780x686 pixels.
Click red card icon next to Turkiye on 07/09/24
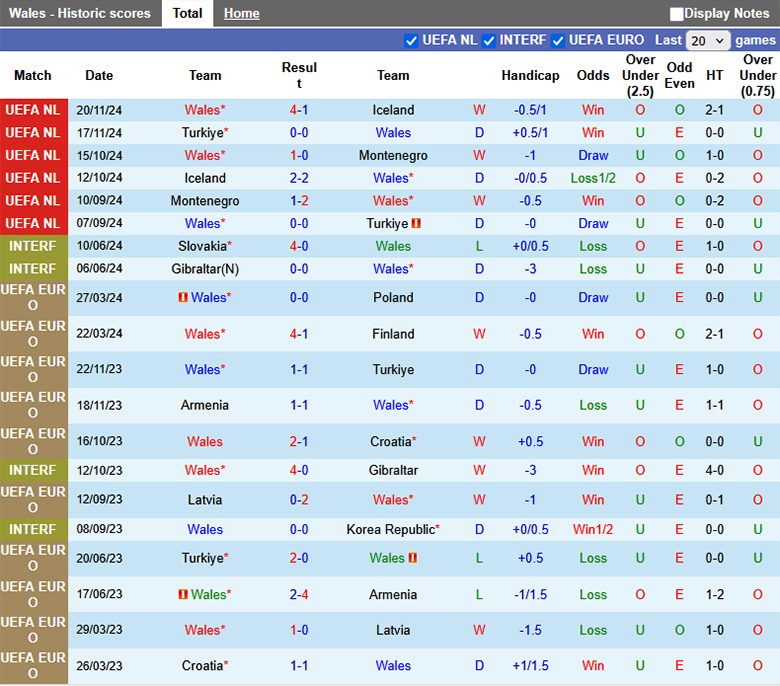(x=416, y=223)
